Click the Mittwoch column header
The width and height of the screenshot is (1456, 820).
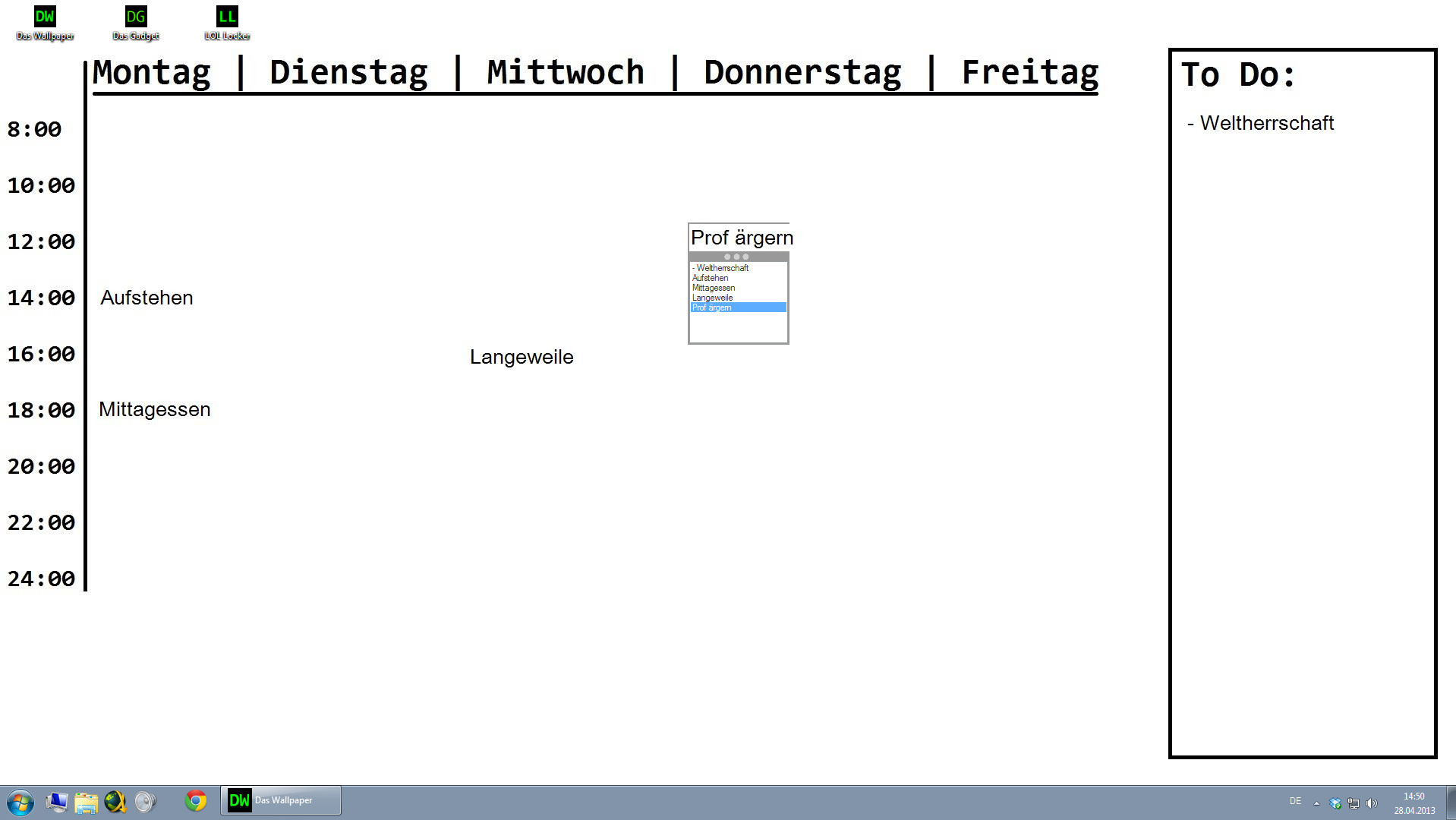pos(566,73)
